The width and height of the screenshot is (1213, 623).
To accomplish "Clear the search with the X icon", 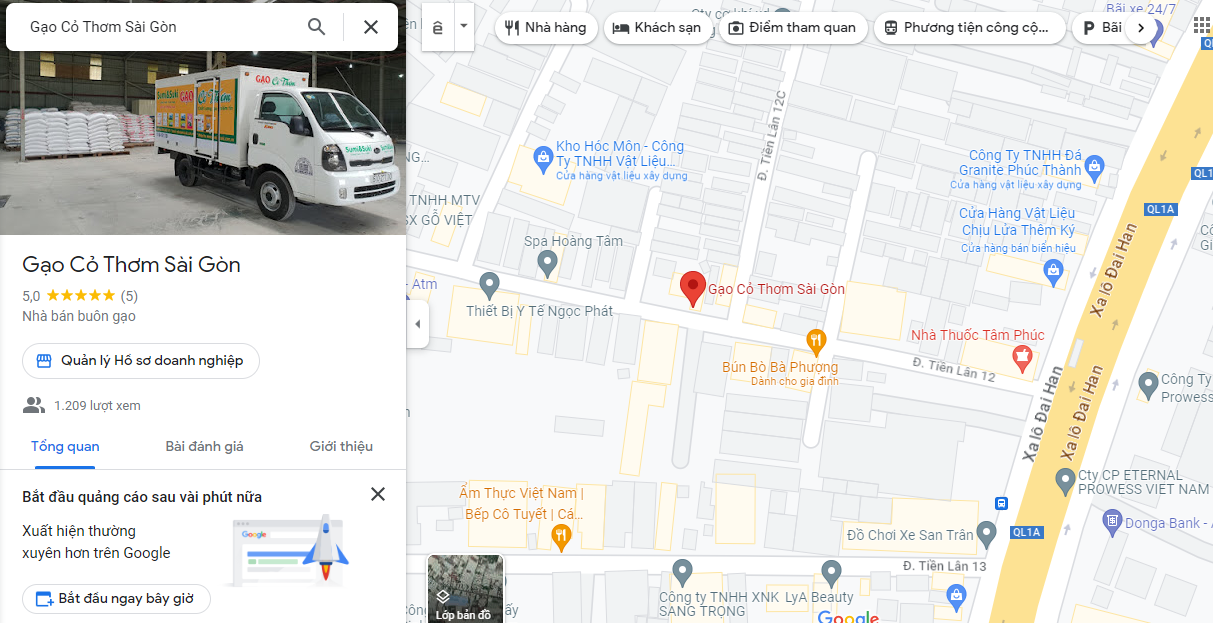I will (371, 27).
